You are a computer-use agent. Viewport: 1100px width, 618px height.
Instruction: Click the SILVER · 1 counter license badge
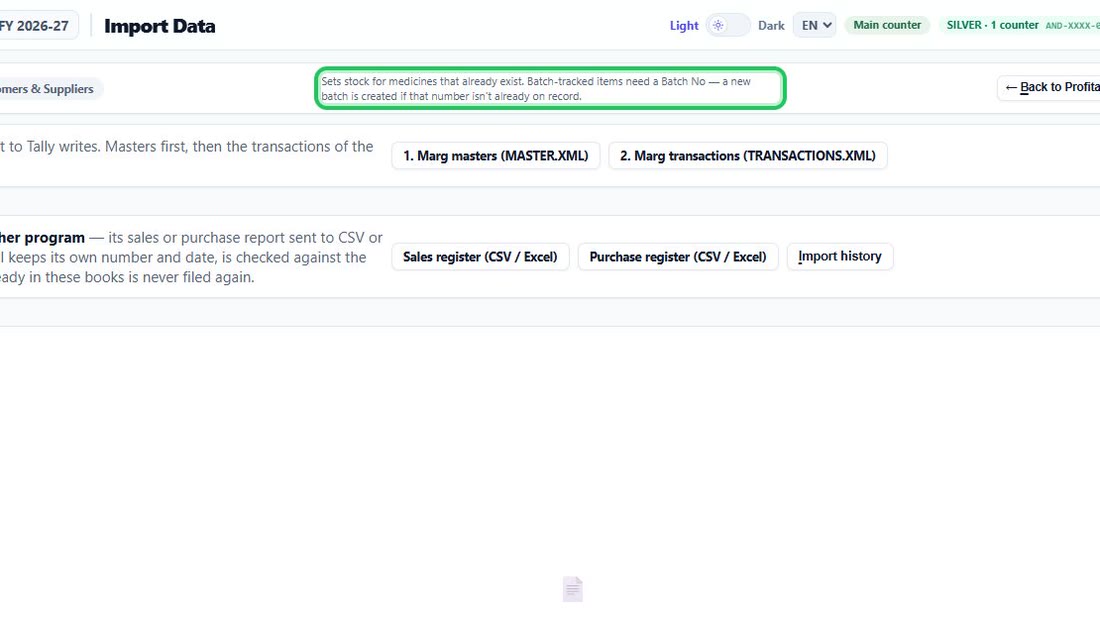[x=1019, y=25]
